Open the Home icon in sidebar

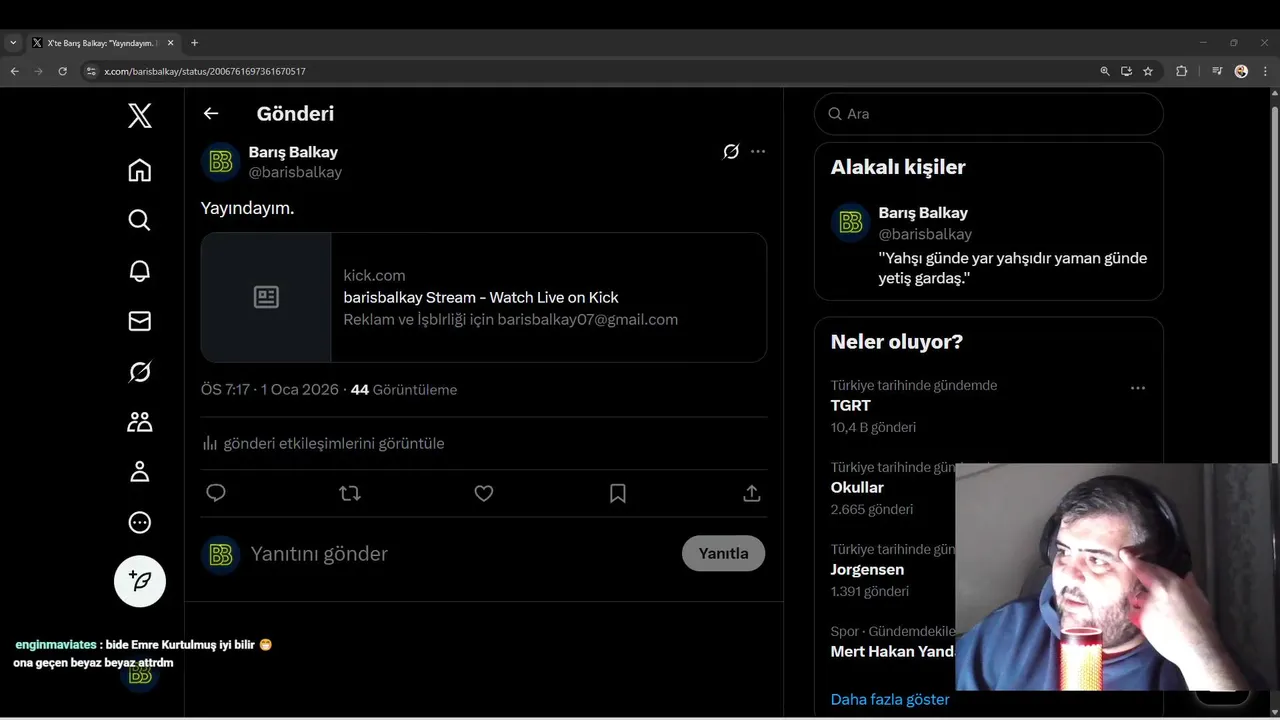coord(140,170)
